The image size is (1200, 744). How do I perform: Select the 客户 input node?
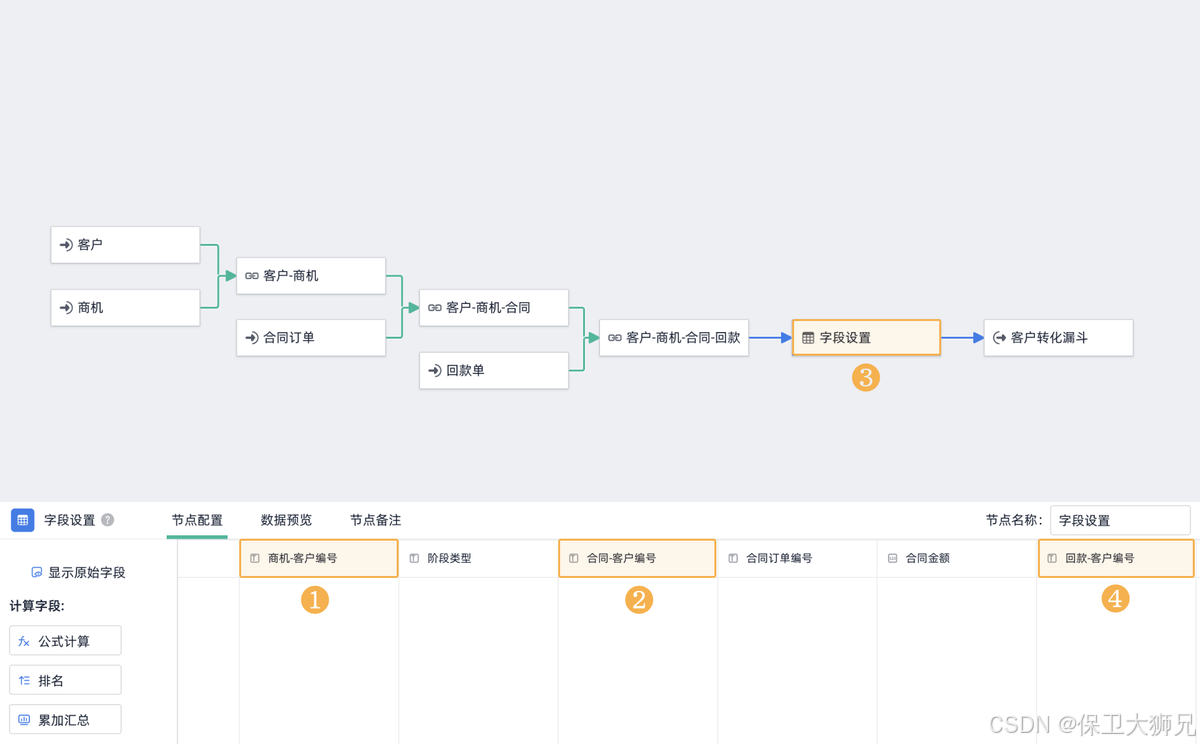pos(125,245)
